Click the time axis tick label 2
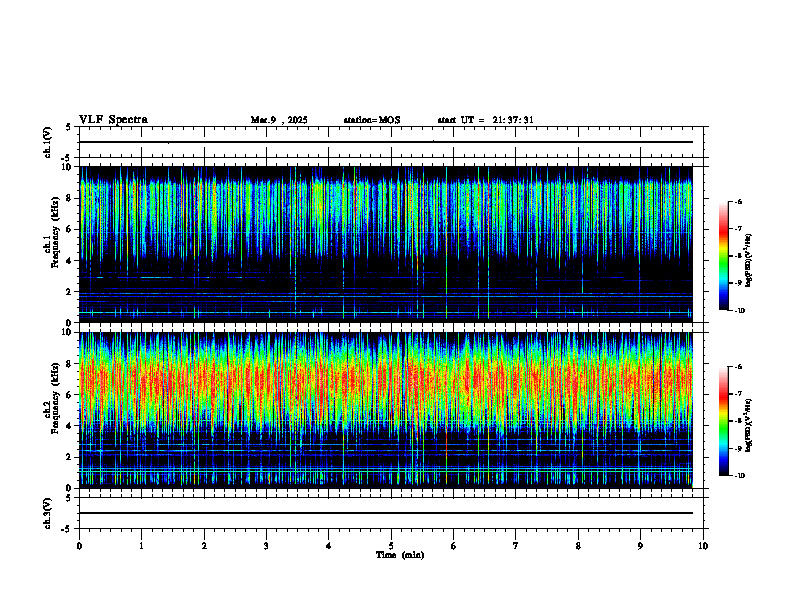Image resolution: width=792 pixels, height=612 pixels. tap(204, 546)
